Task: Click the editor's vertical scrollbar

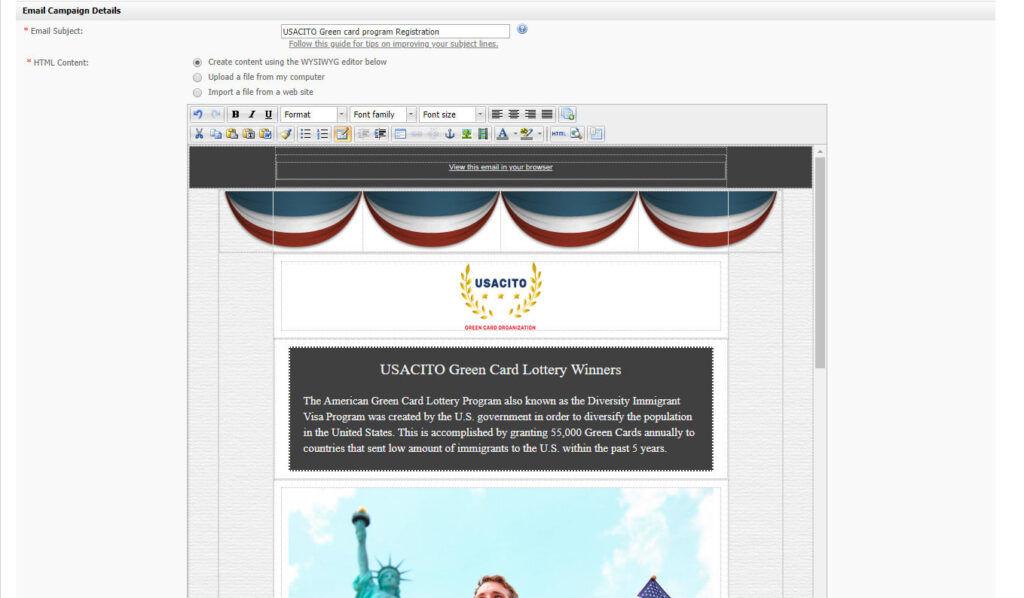Action: click(820, 262)
